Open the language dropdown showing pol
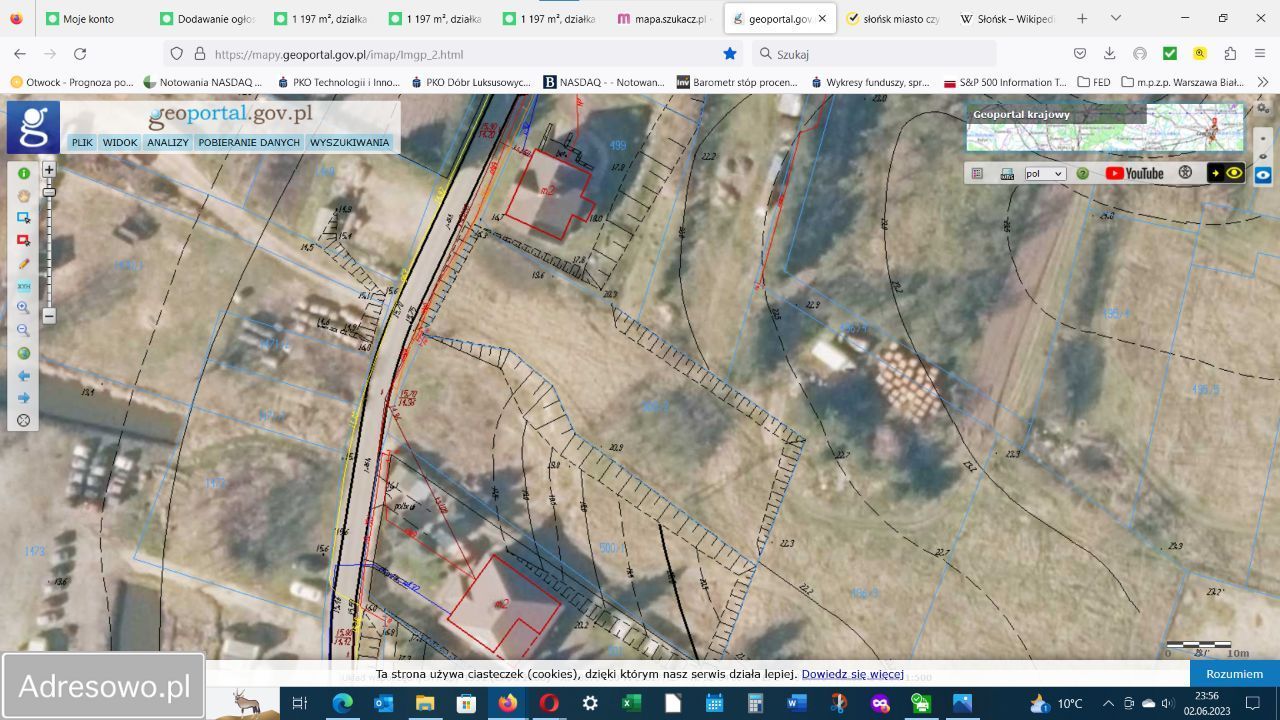Viewport: 1280px width, 720px height. 1045,173
